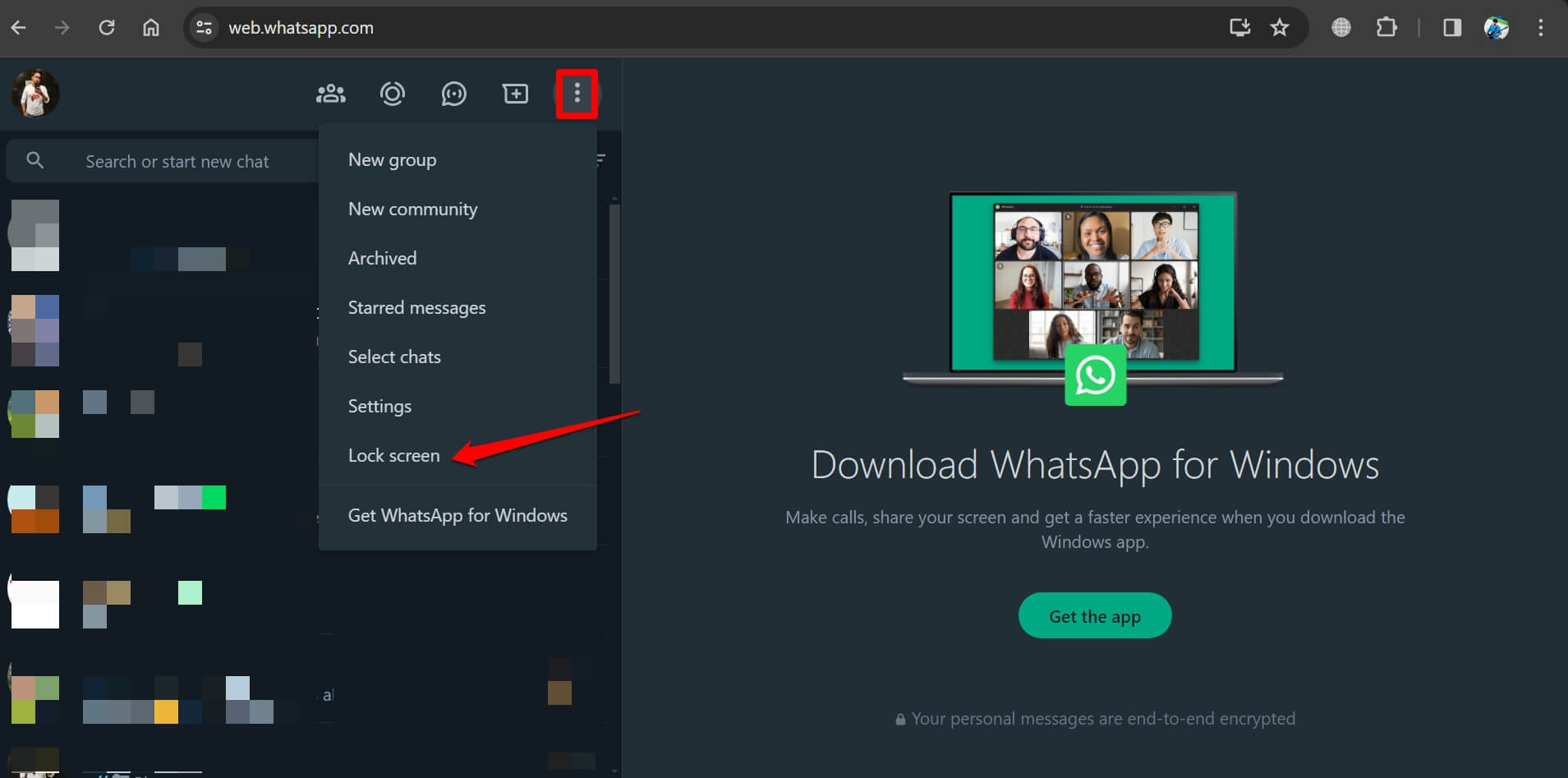Open the Extensions puzzle icon
This screenshot has width=1568, height=778.
1386,28
